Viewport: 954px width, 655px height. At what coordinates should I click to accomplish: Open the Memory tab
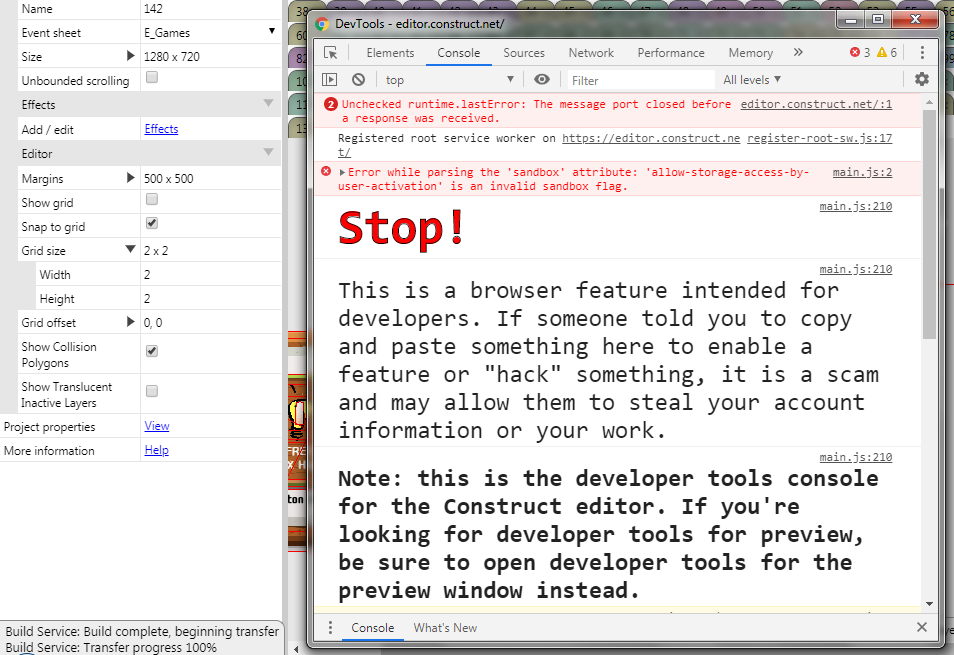[x=751, y=53]
